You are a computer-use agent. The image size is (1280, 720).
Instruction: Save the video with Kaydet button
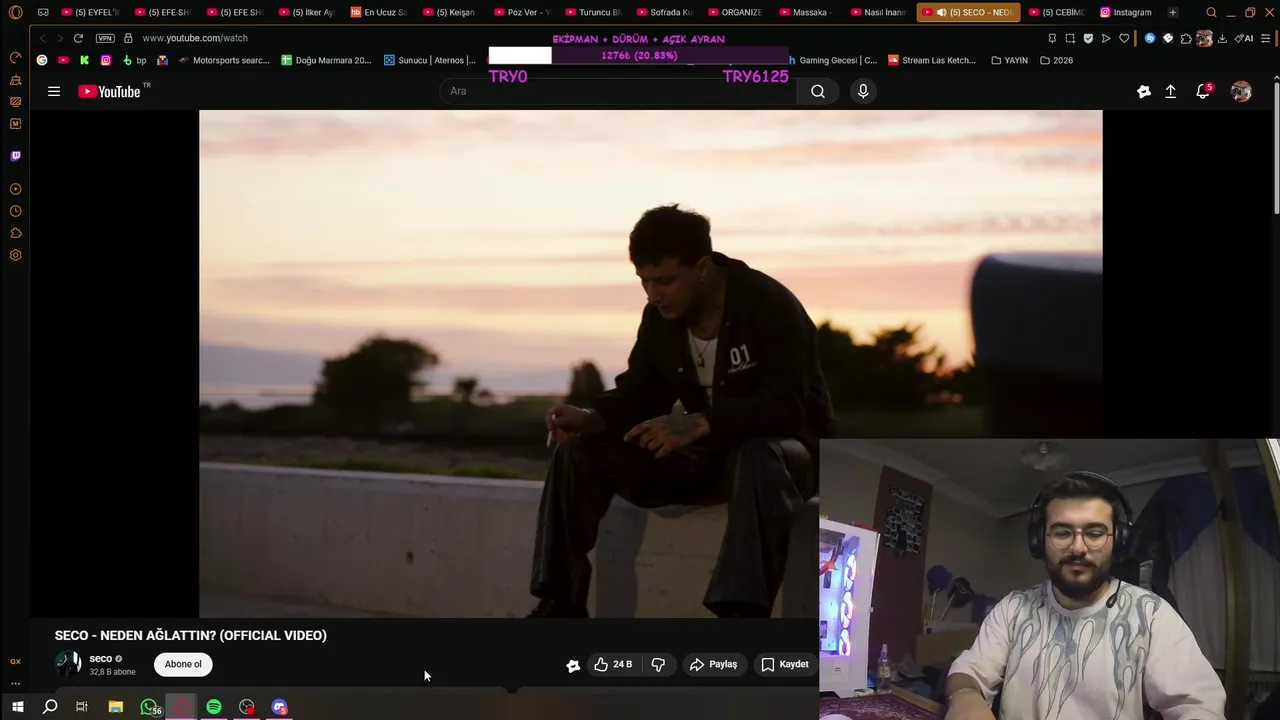coord(785,664)
